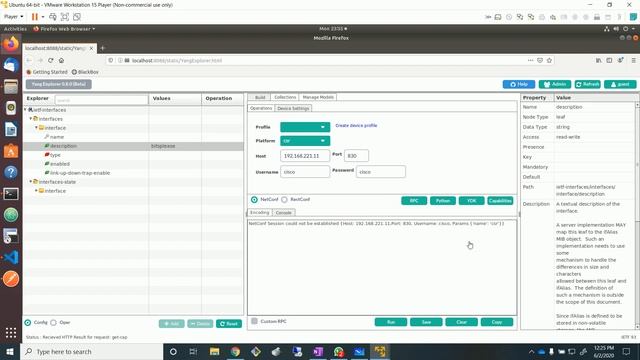The height and width of the screenshot is (360, 640).
Task: Collapse the interfaces-state node
Action: click(x=31, y=182)
